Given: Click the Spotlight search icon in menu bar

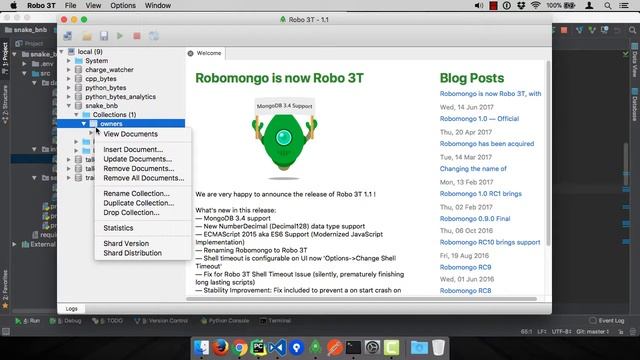Looking at the screenshot, I should pos(608,6).
